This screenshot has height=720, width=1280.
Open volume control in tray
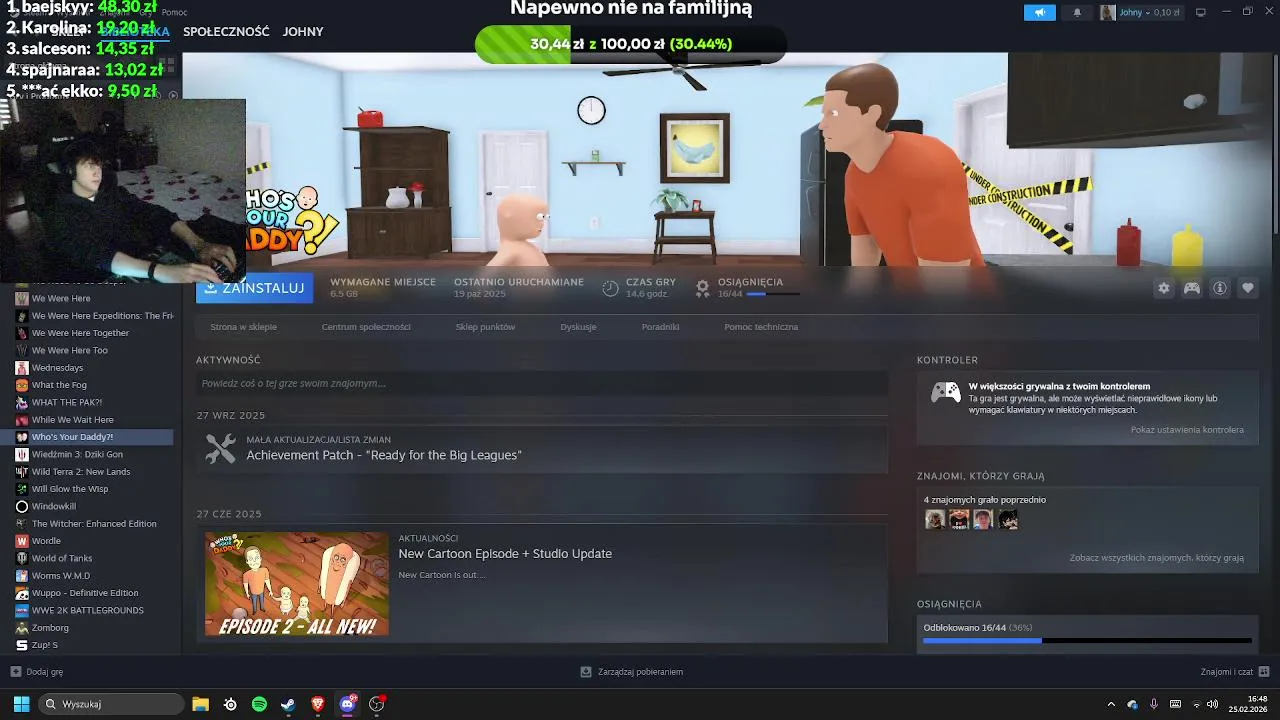point(1213,704)
